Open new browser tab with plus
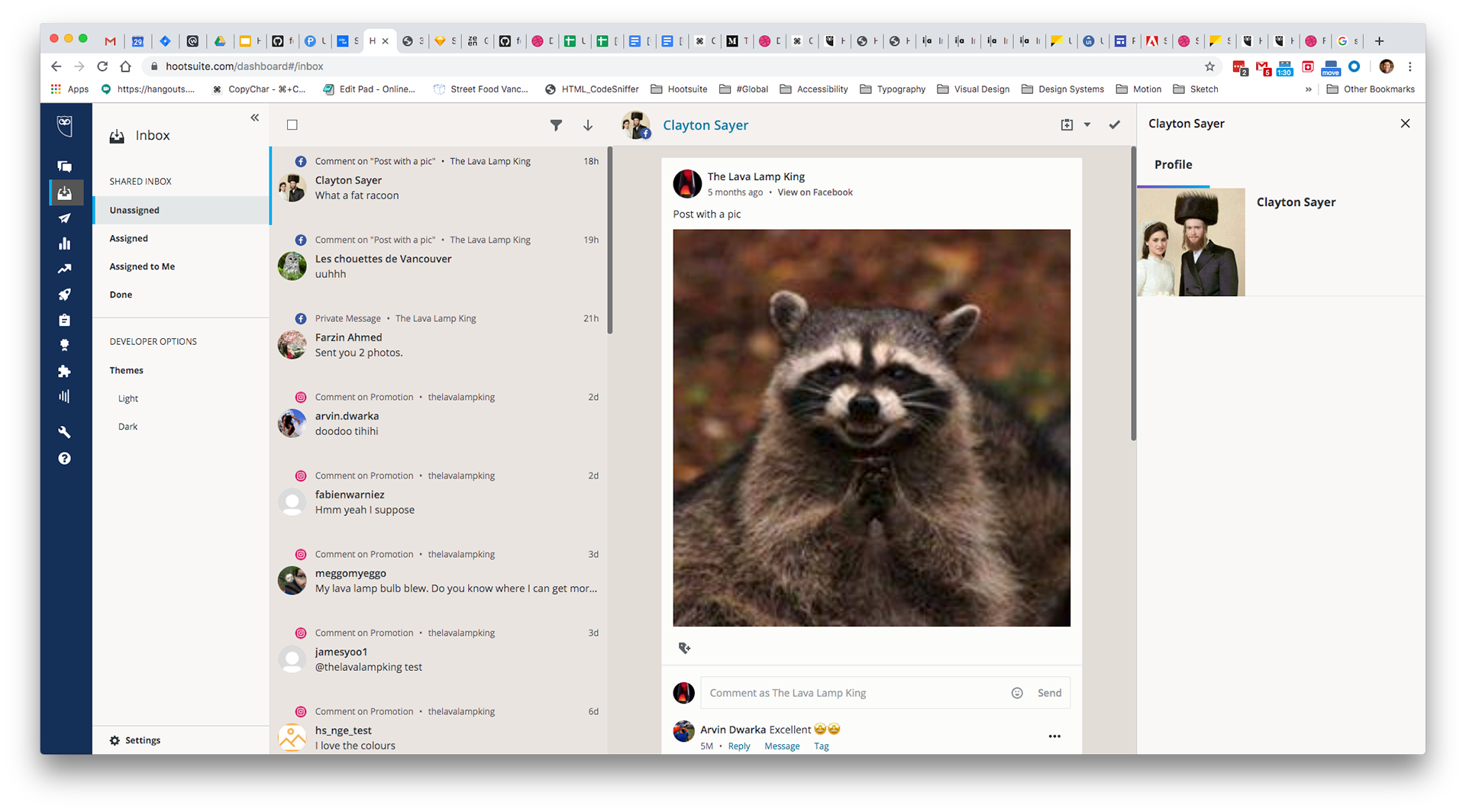Viewport: 1466px width, 812px height. click(1379, 41)
